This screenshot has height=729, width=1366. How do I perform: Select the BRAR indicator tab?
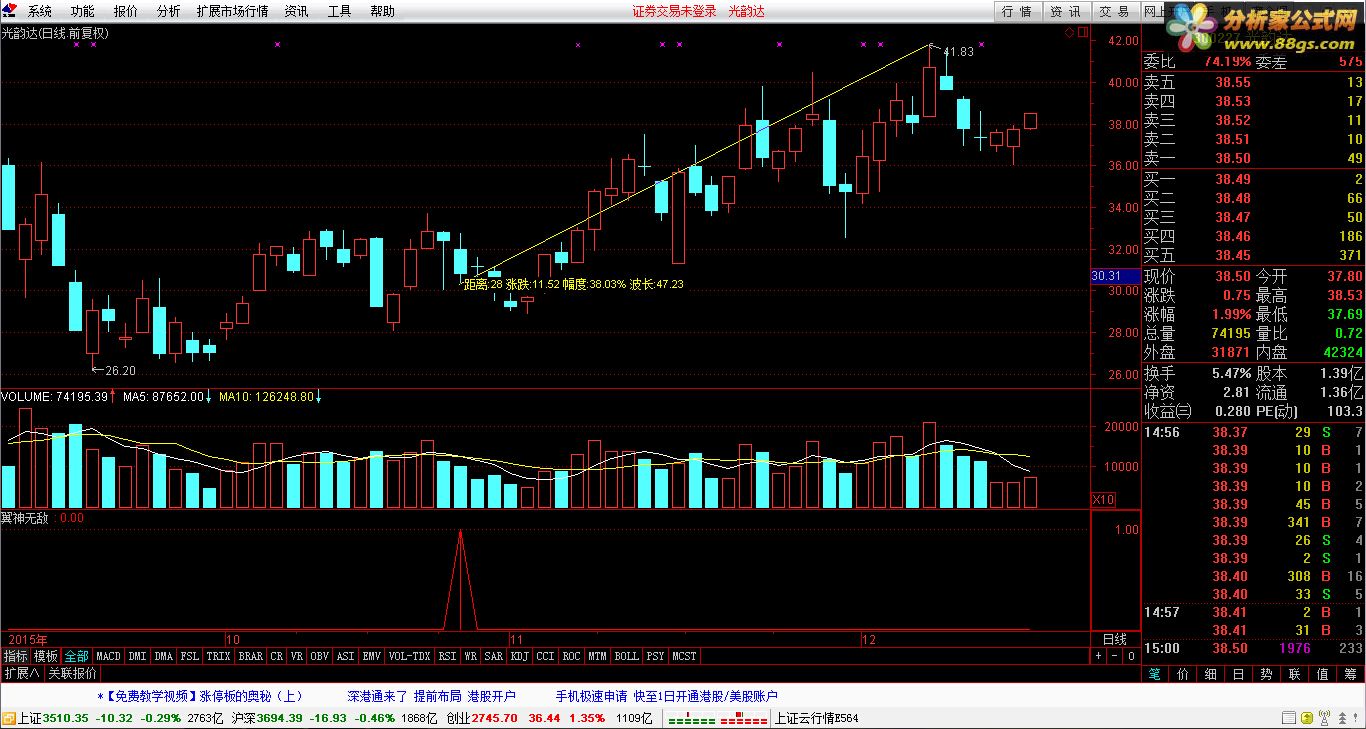pyautogui.click(x=251, y=656)
